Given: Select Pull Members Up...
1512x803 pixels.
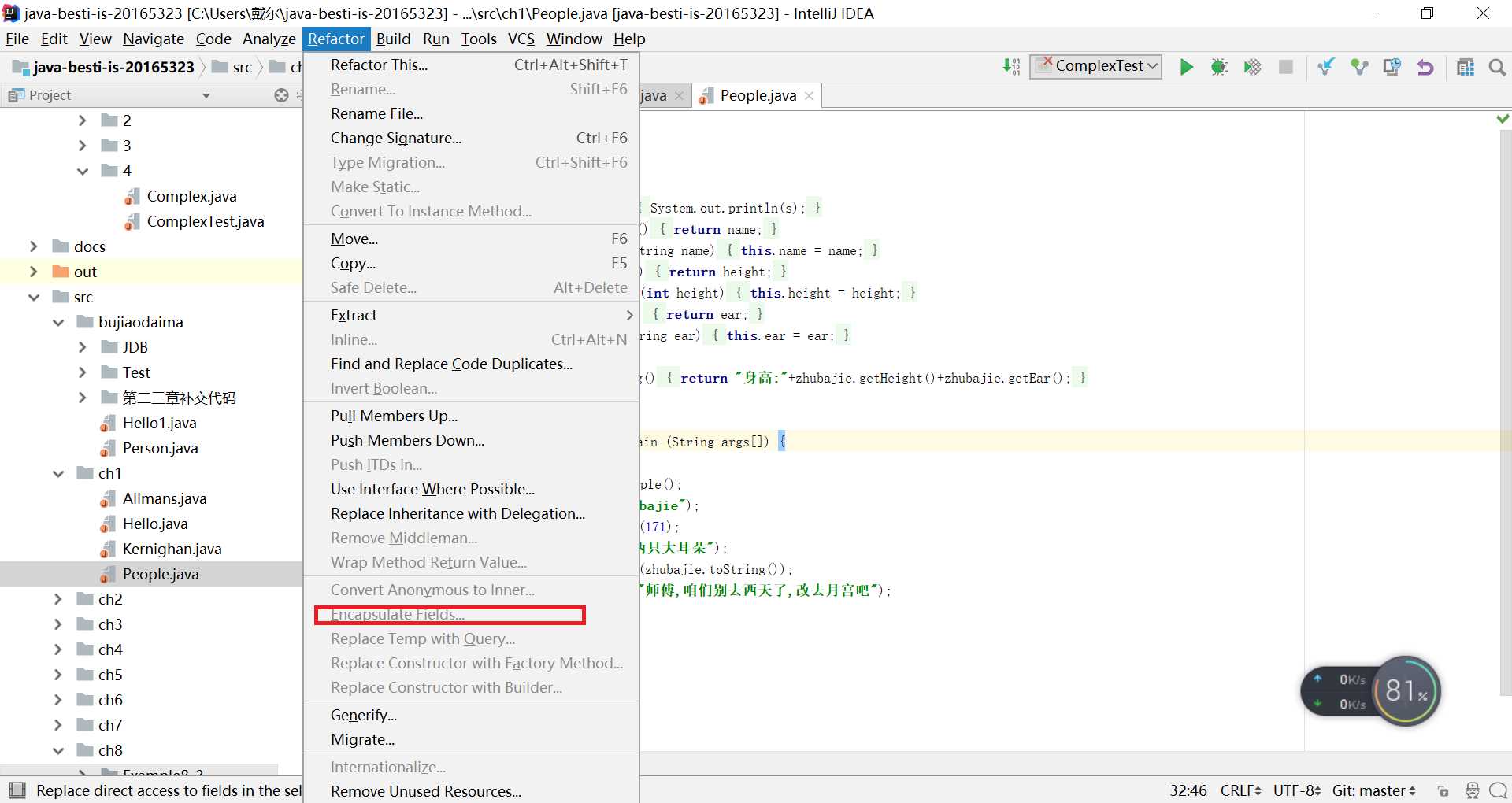Looking at the screenshot, I should (x=471, y=416).
